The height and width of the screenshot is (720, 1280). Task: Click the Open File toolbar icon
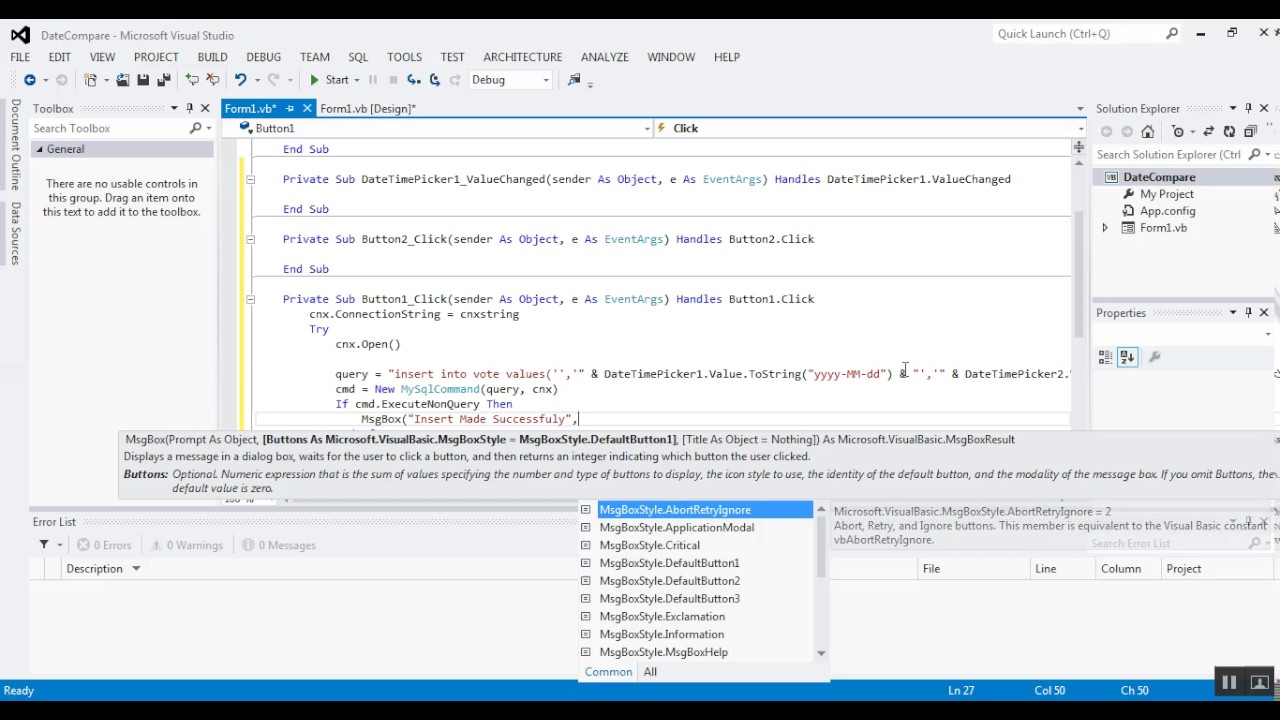coord(123,80)
